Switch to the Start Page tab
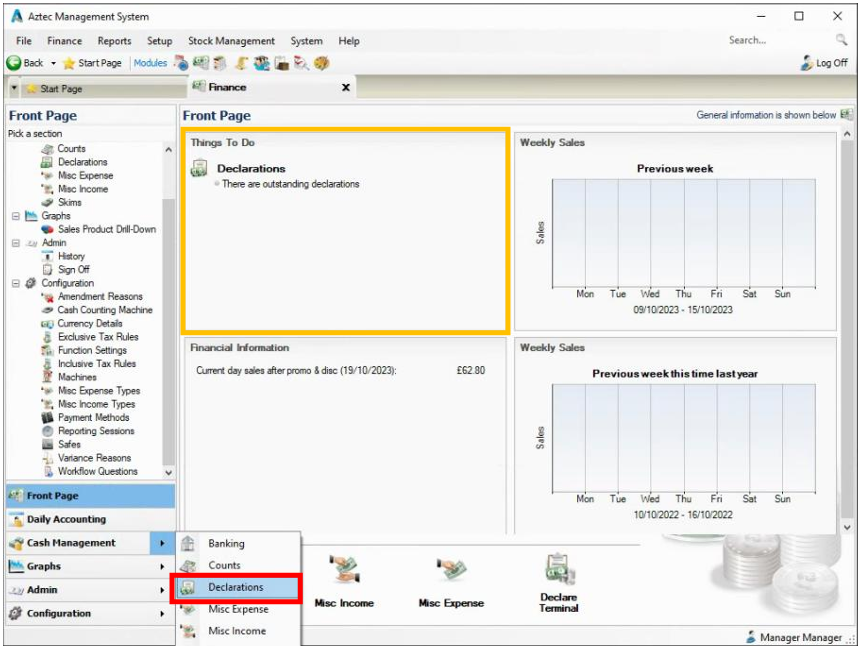Viewport: 858px width, 647px height. click(60, 89)
